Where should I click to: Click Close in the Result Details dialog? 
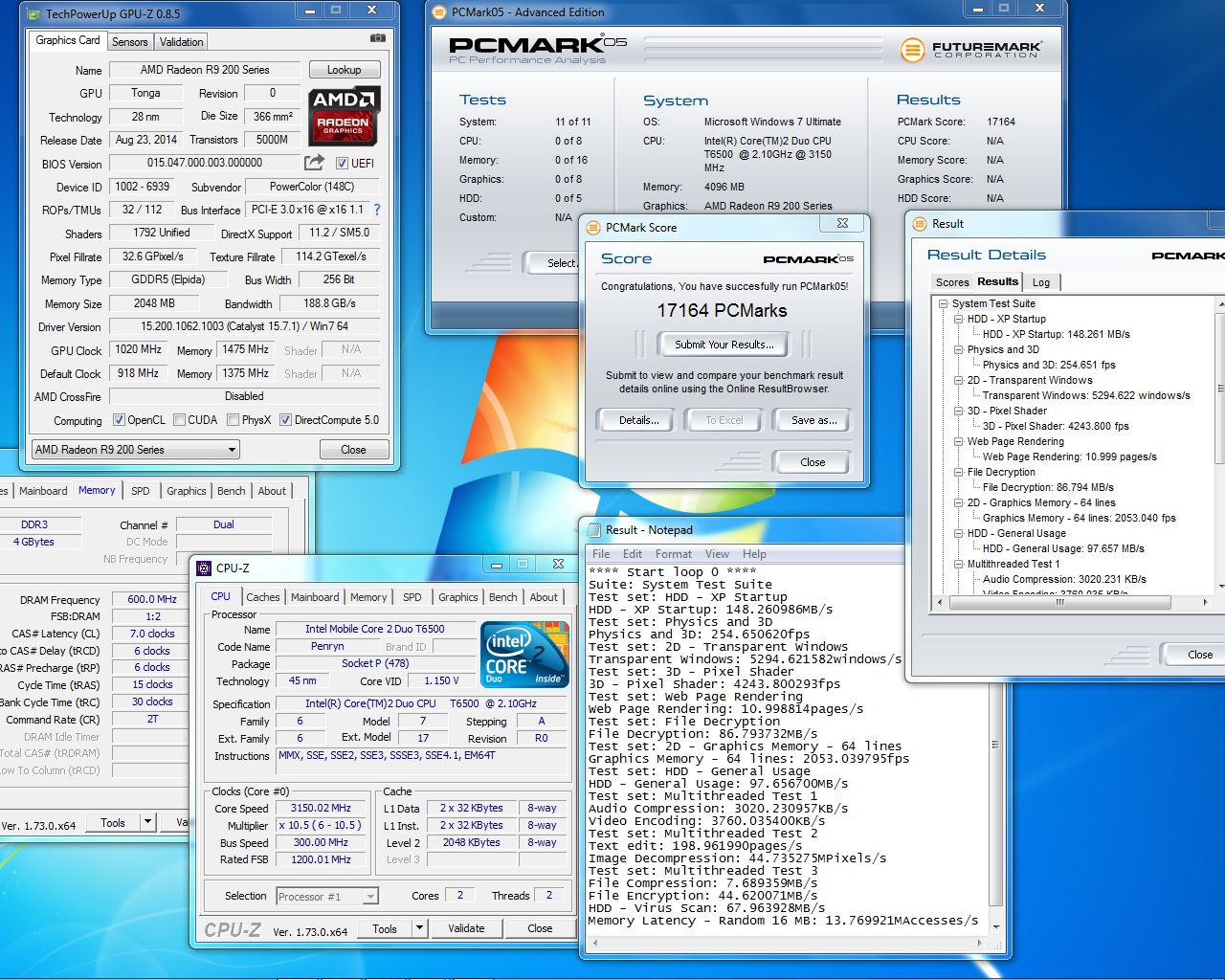coord(1196,655)
